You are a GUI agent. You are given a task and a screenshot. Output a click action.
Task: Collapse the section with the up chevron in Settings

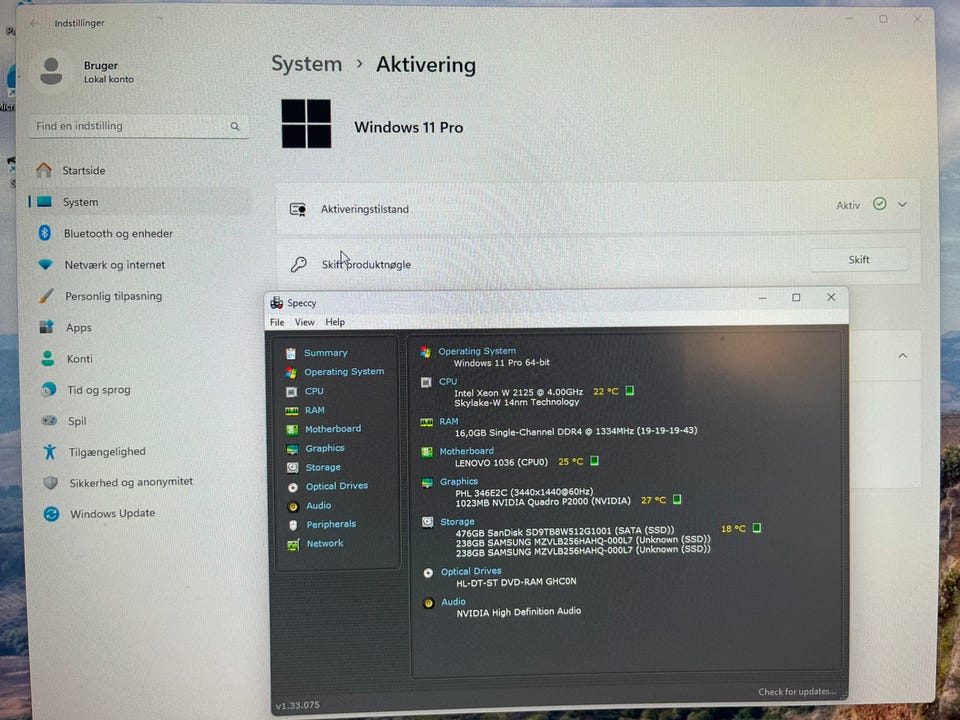[902, 355]
